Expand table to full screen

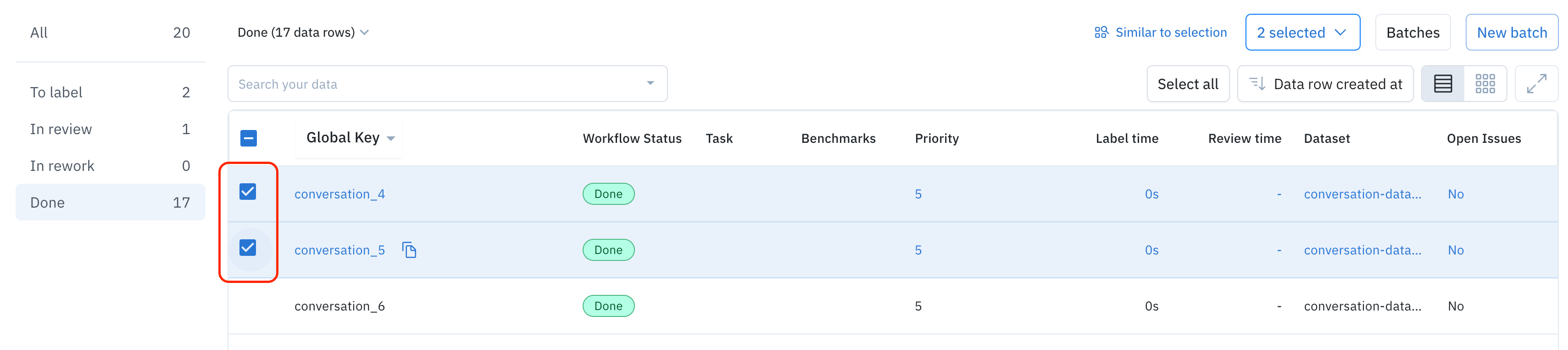pos(1536,84)
